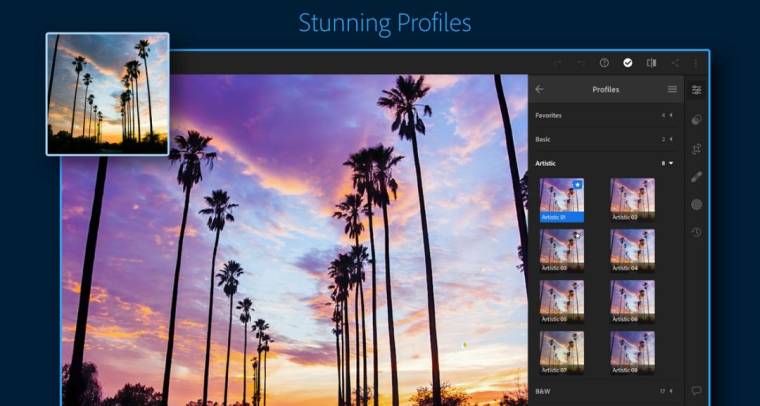Viewport: 760px width, 406px height.
Task: Apply the Artistic 02 profile
Action: click(x=632, y=198)
